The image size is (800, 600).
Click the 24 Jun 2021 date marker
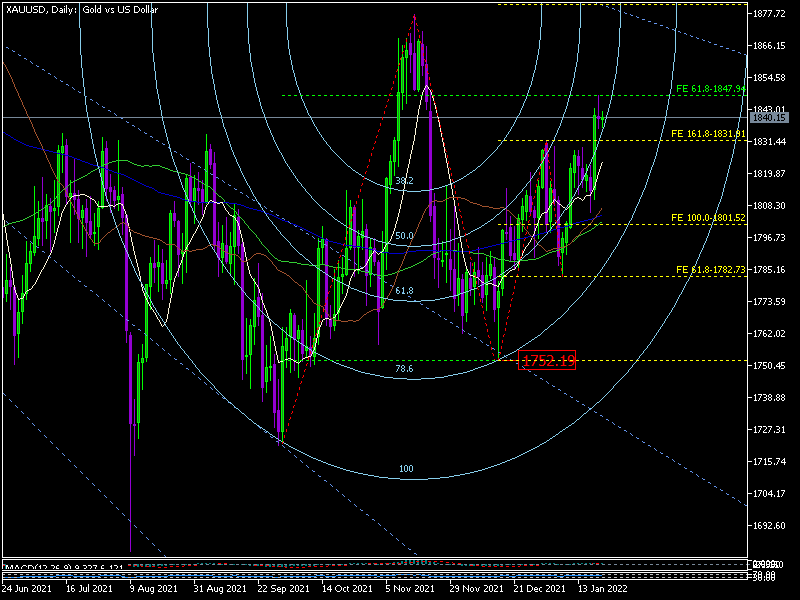[x=27, y=590]
